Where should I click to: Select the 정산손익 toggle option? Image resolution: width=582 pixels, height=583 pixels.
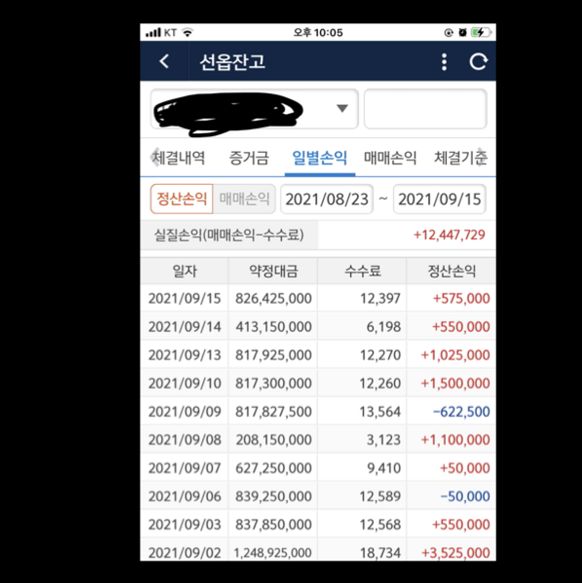tap(181, 199)
